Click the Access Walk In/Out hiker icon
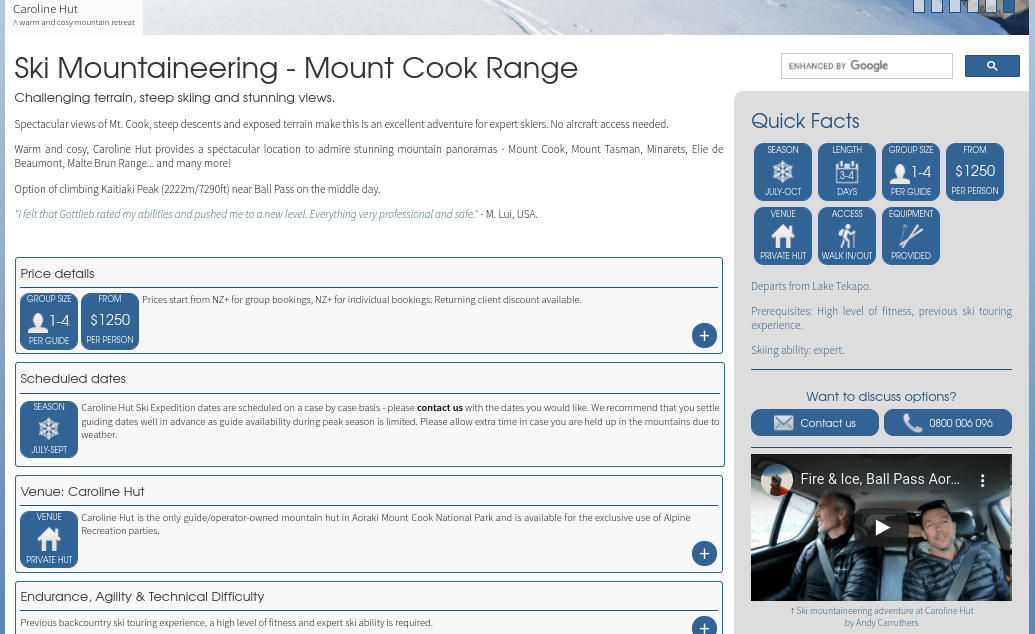 click(x=847, y=236)
